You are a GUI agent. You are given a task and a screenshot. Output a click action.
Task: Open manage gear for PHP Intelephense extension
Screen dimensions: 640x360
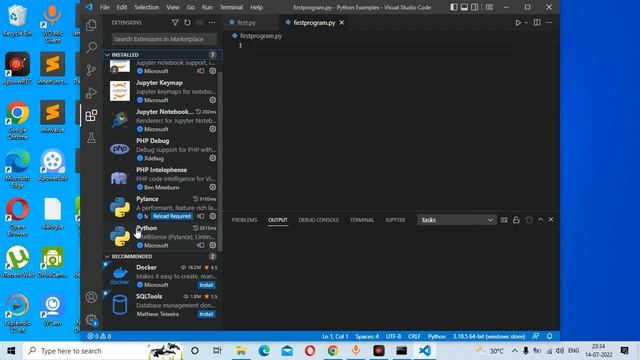click(213, 187)
